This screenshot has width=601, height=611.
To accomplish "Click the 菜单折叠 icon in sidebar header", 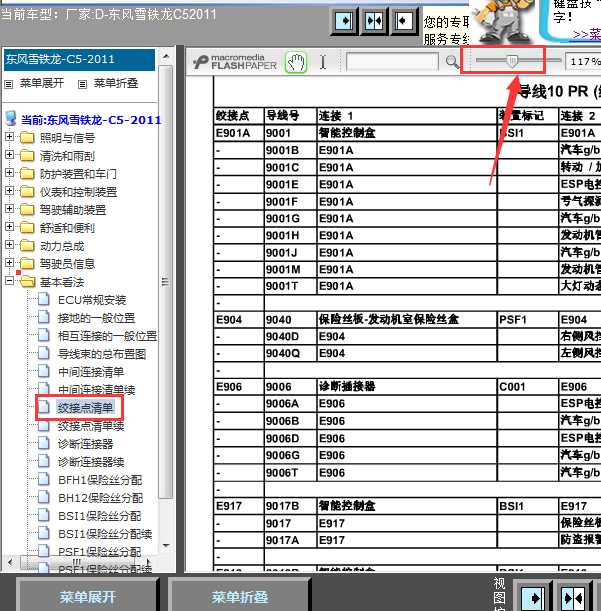I will point(82,84).
